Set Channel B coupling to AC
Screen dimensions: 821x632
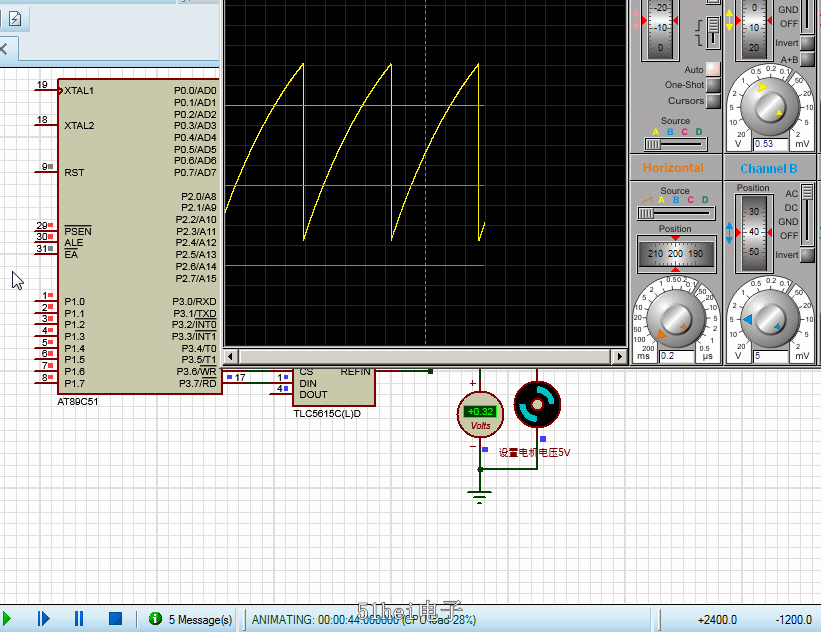[791, 194]
